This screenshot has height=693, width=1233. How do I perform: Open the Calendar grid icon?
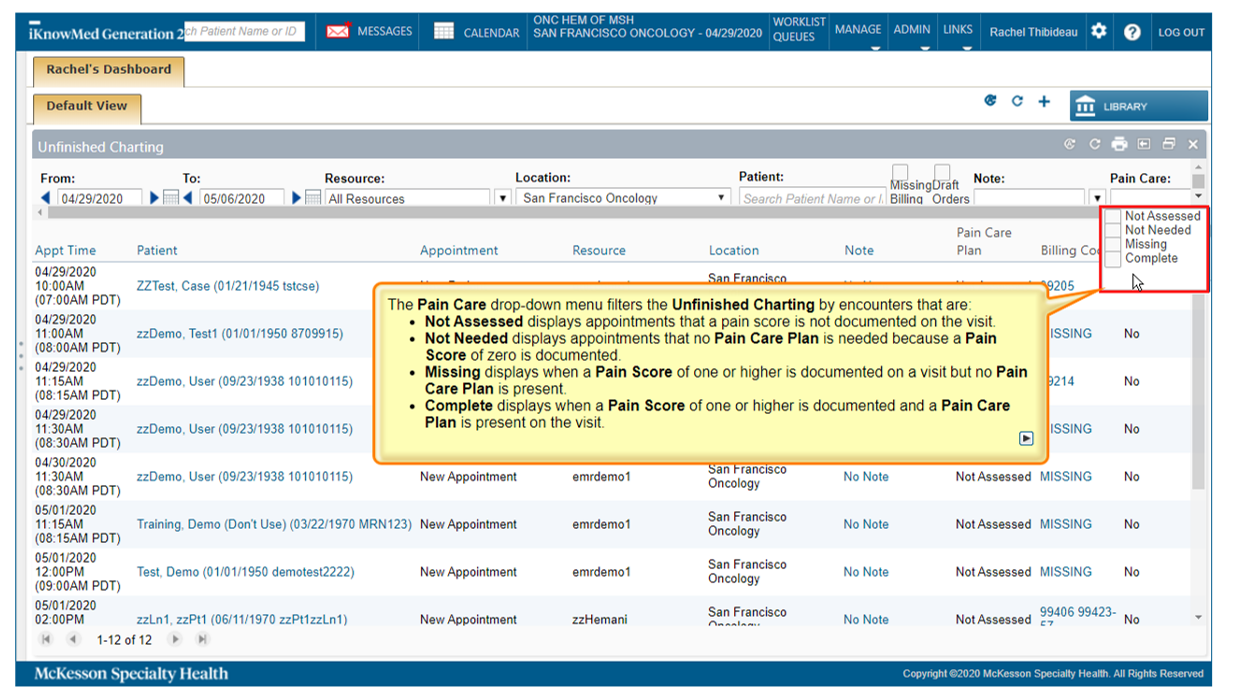(444, 32)
